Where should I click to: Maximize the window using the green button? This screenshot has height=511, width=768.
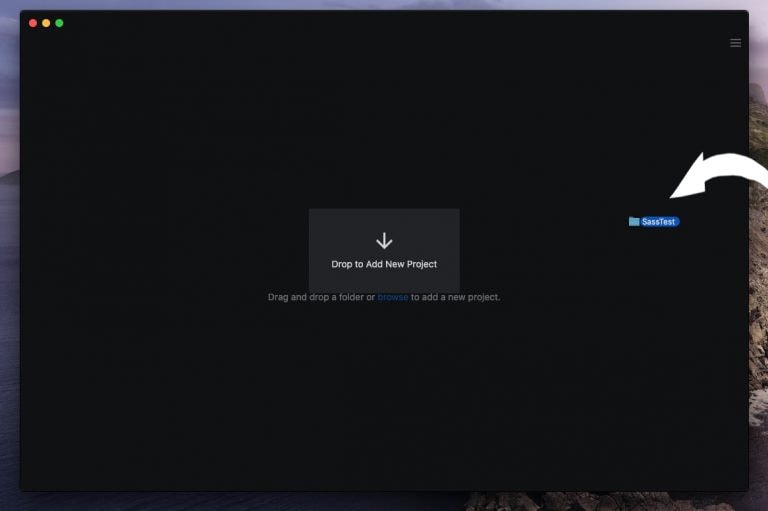[x=59, y=23]
